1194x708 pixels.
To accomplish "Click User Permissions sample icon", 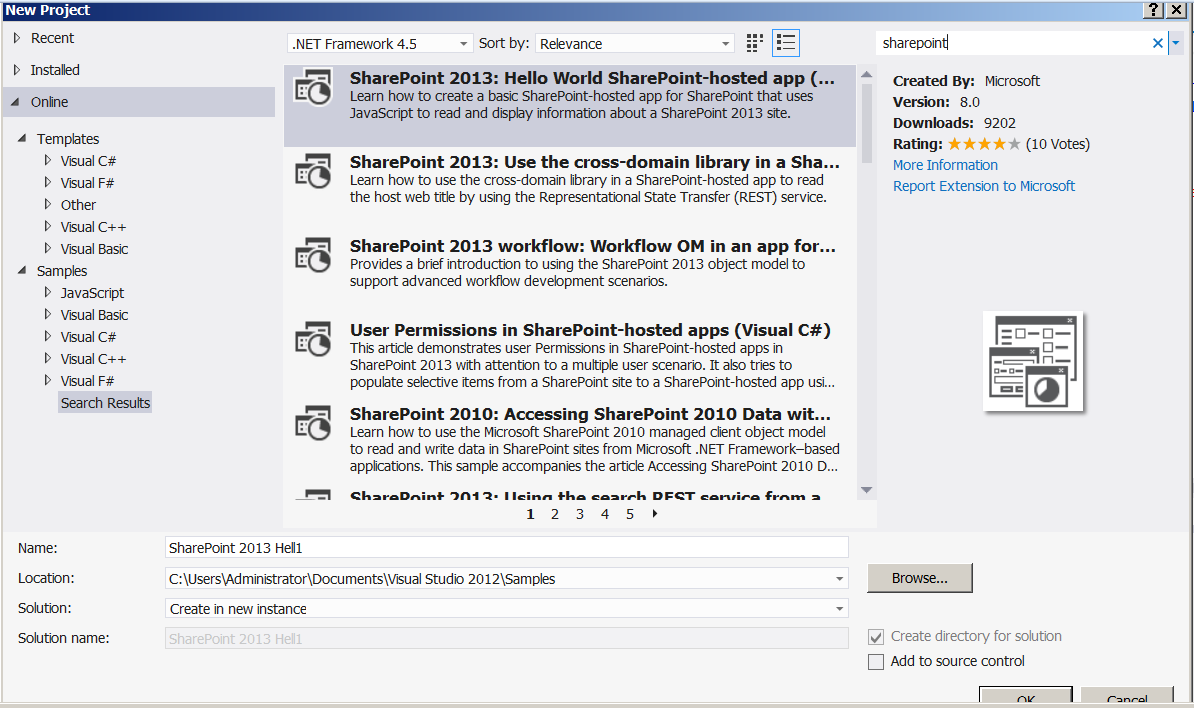I will [x=313, y=340].
